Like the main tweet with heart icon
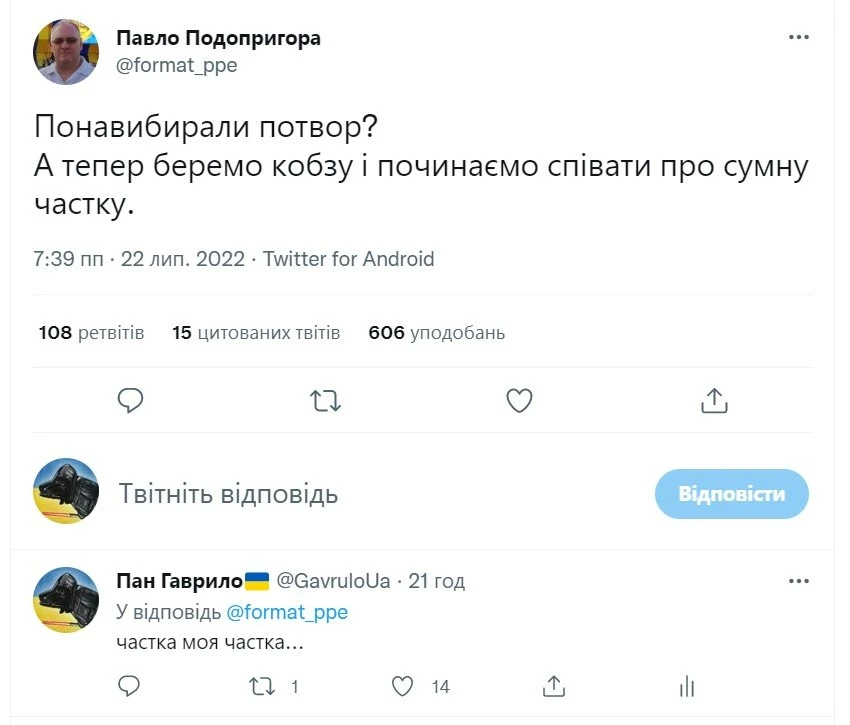 [519, 401]
